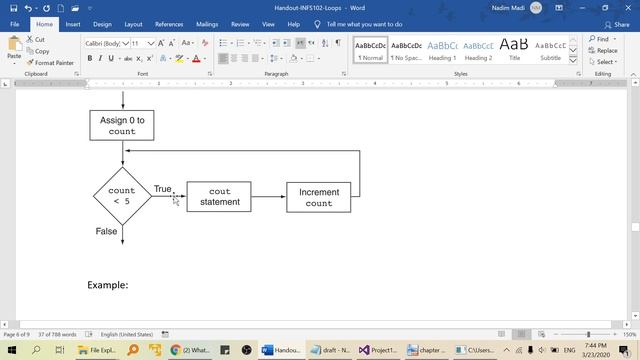The width and height of the screenshot is (640, 360).
Task: Click the macro recording icon in status bar
Action: [165, 334]
